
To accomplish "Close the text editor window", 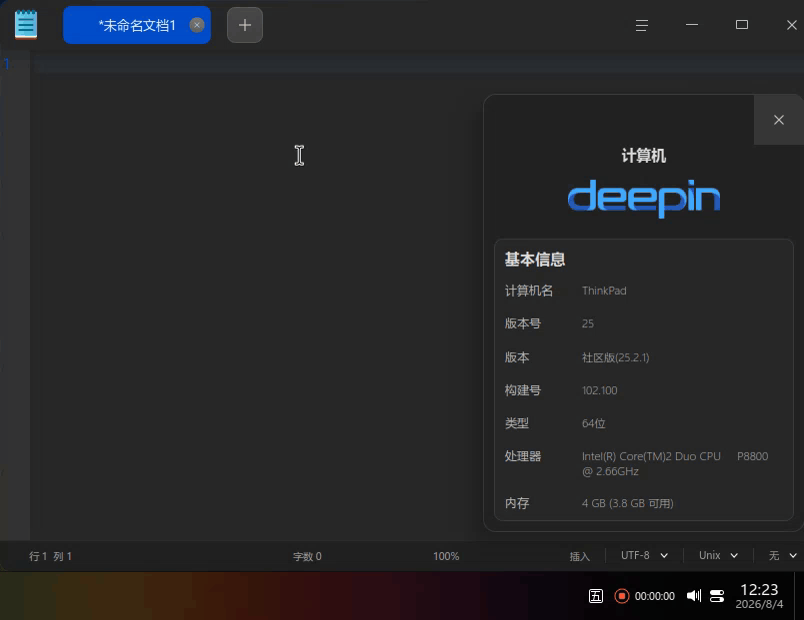I will click(x=791, y=25).
